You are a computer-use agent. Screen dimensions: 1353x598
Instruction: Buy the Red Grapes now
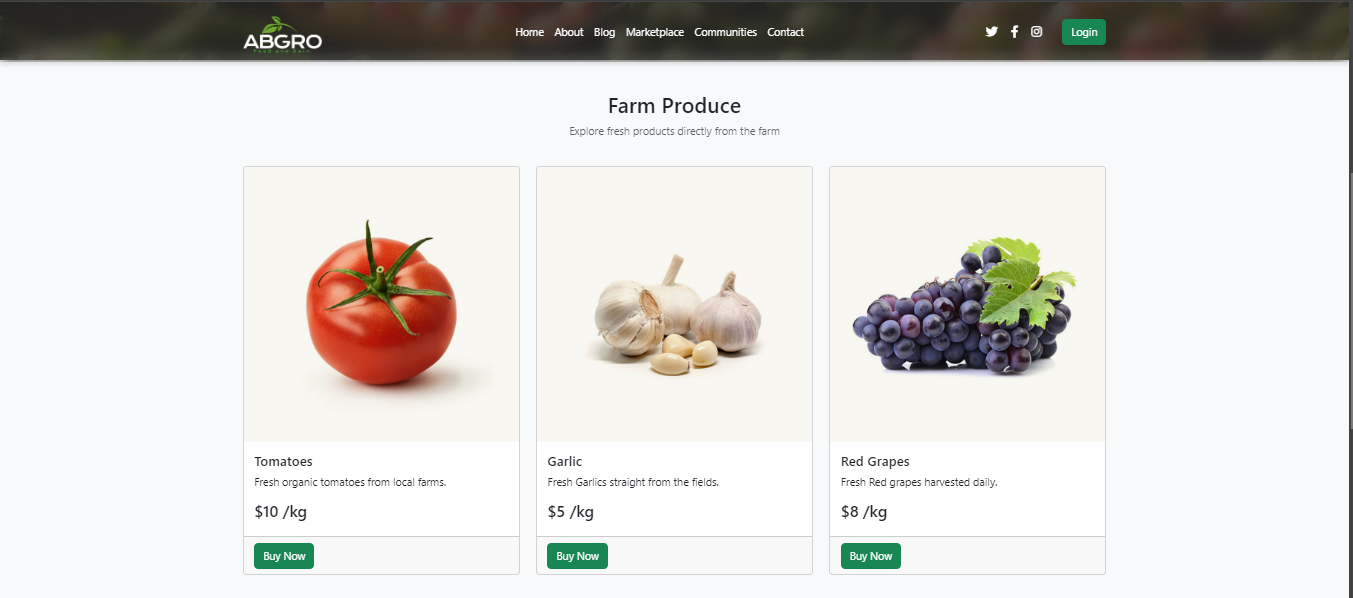pos(870,556)
